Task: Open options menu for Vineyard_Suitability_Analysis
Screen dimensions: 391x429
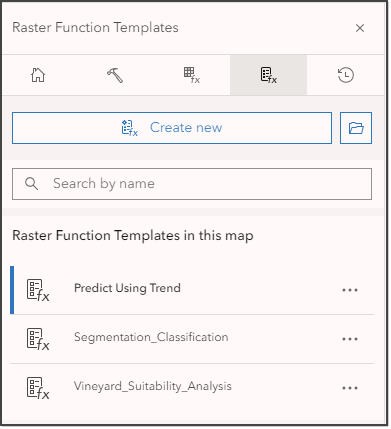Action: 350,388
